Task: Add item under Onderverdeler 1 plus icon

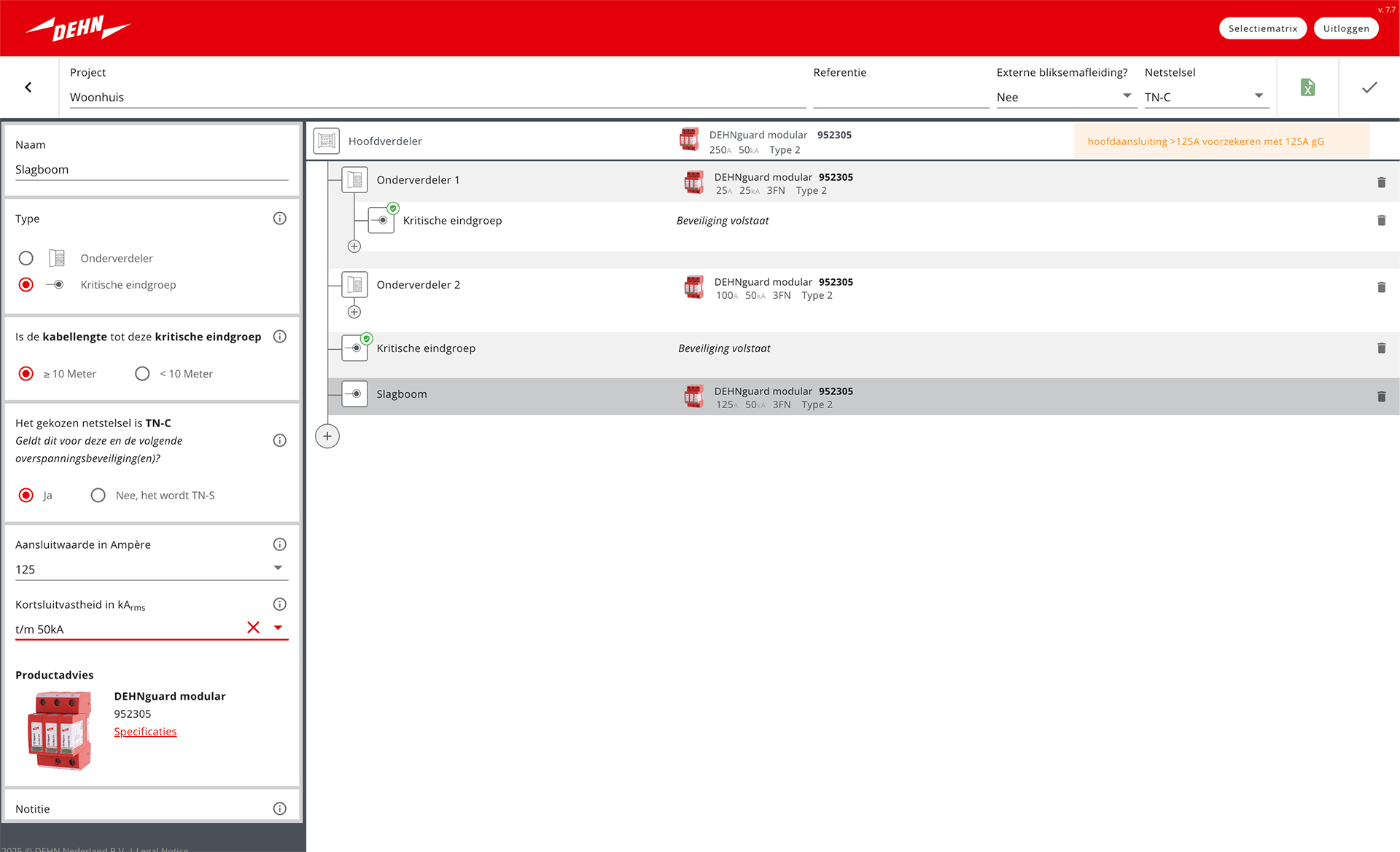Action: click(354, 246)
